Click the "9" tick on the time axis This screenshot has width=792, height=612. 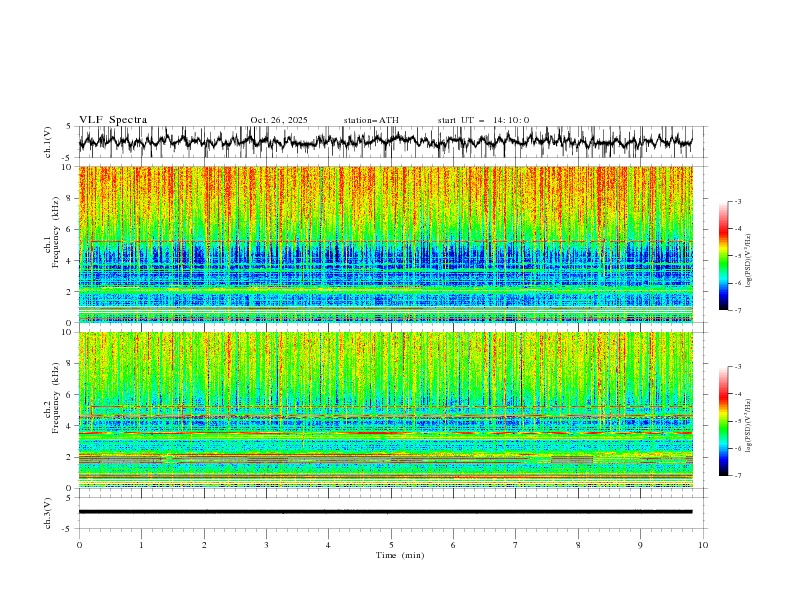point(640,545)
